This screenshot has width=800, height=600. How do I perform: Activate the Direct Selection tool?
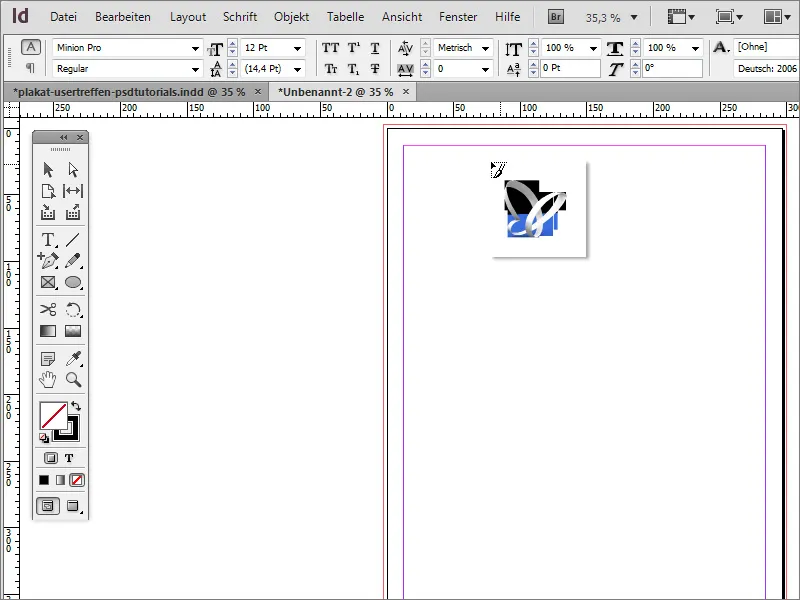(x=71, y=169)
